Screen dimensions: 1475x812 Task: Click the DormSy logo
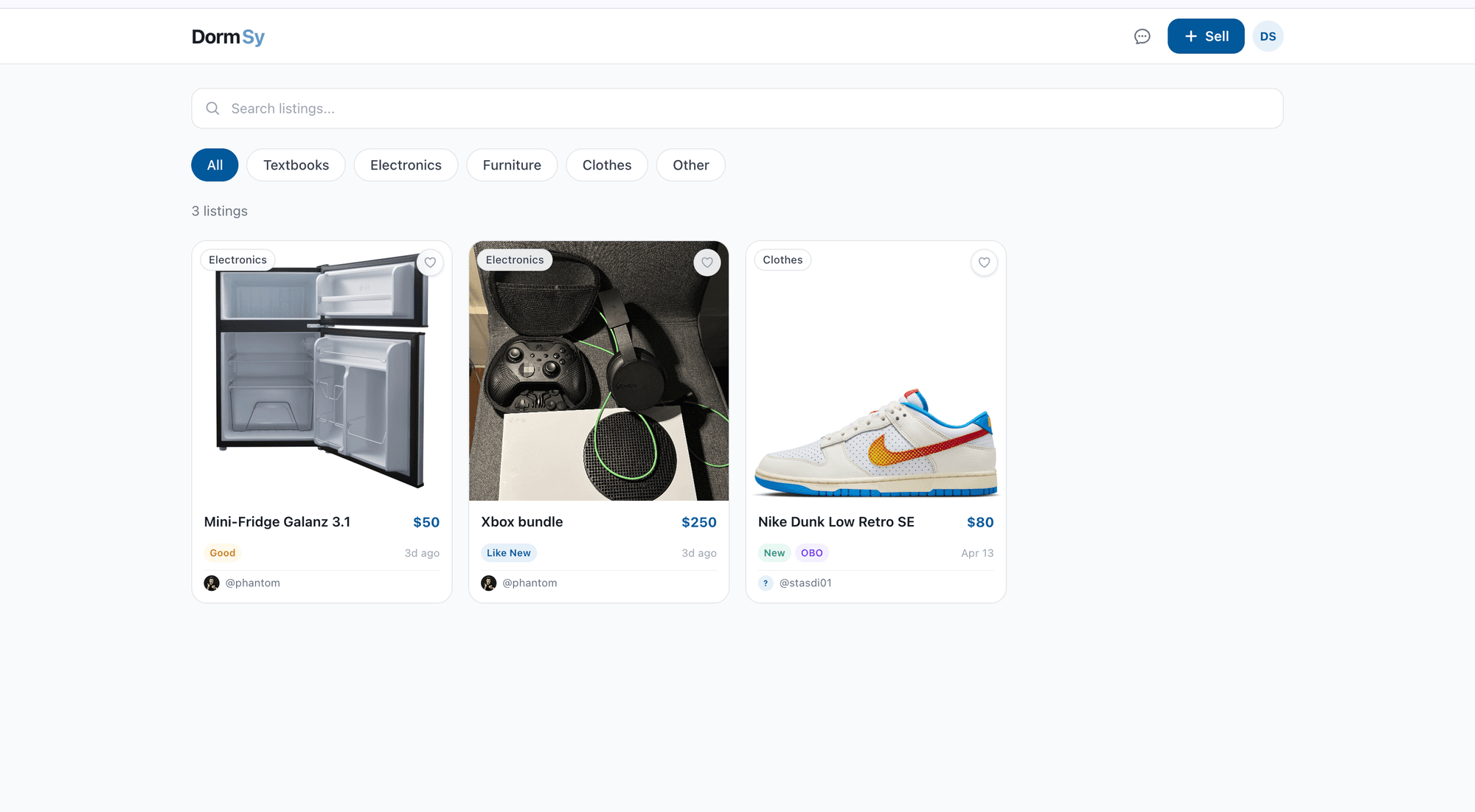click(228, 37)
